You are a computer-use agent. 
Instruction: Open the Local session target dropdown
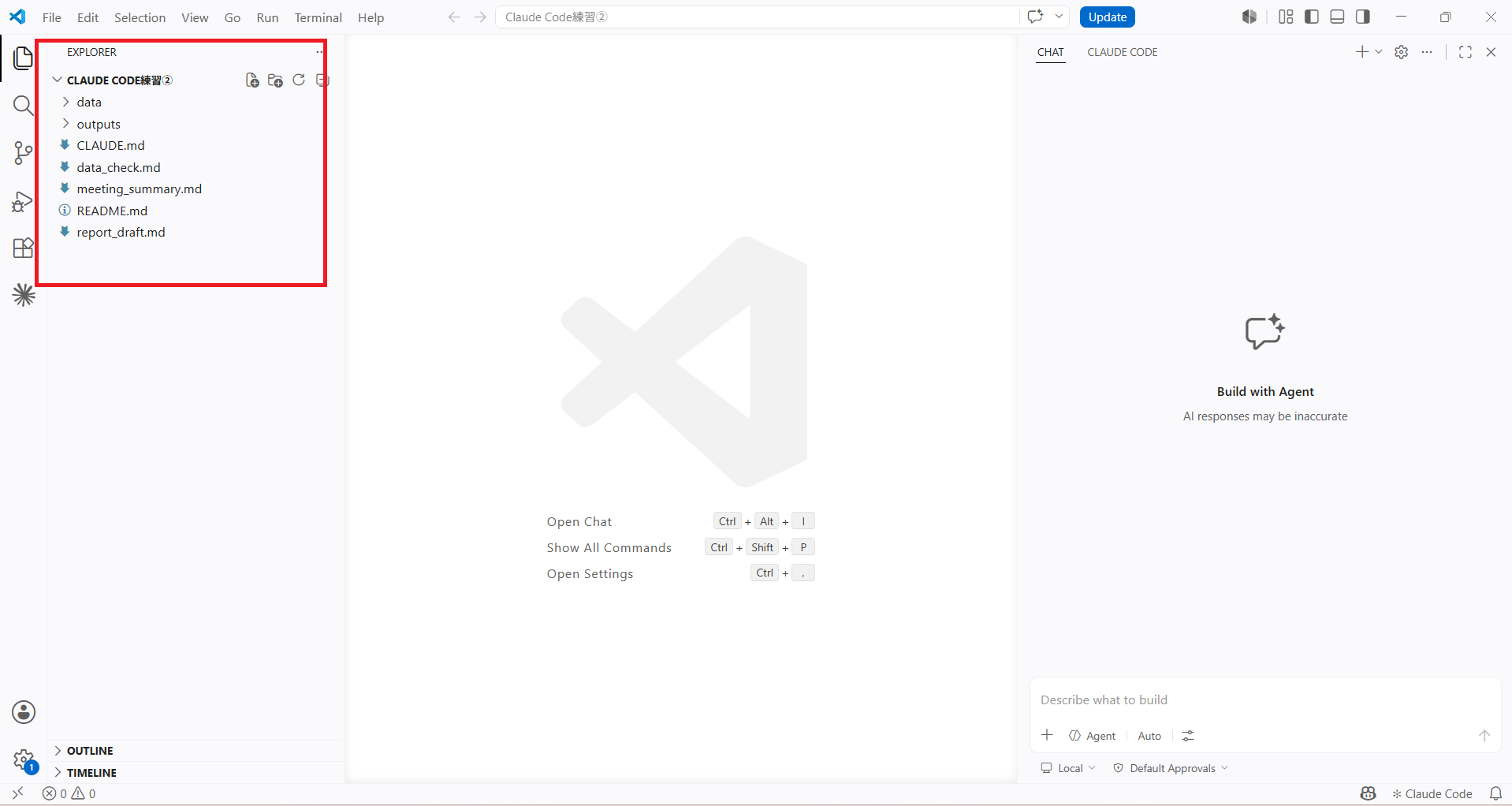[1068, 768]
